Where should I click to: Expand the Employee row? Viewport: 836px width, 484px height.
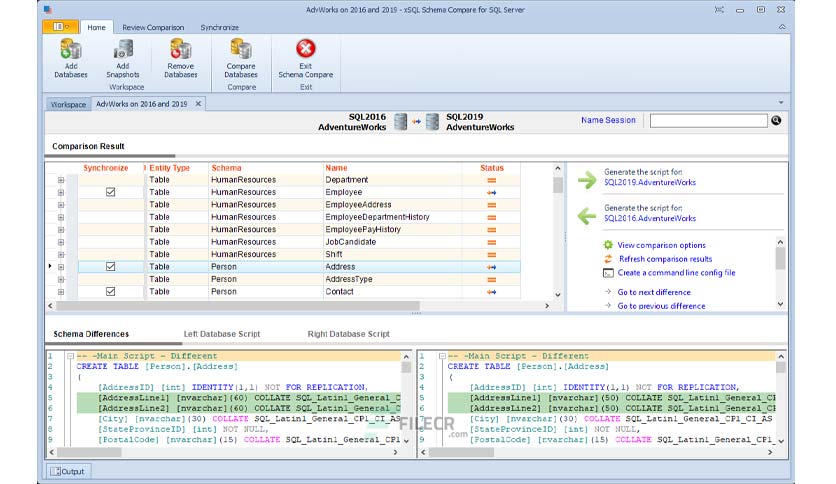pos(61,192)
